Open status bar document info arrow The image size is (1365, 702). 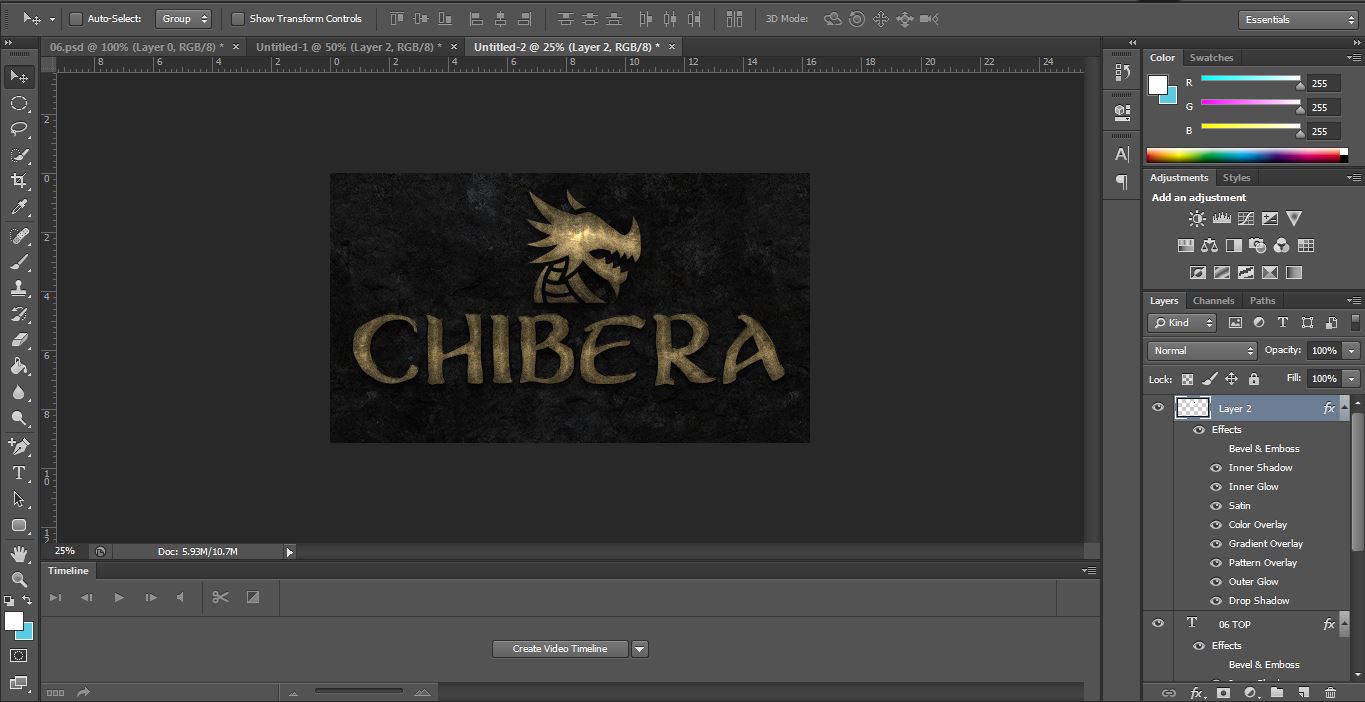[x=290, y=551]
